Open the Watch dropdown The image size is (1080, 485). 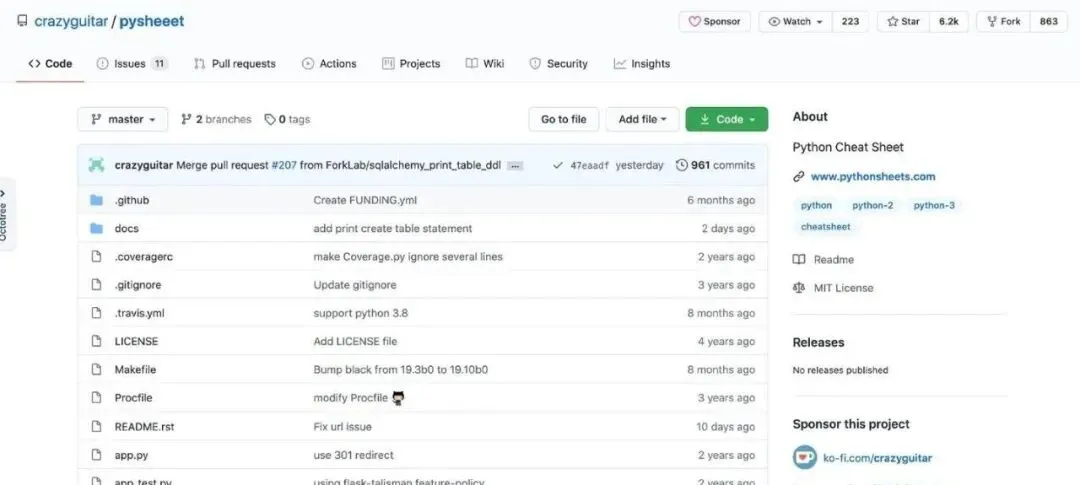(x=796, y=21)
